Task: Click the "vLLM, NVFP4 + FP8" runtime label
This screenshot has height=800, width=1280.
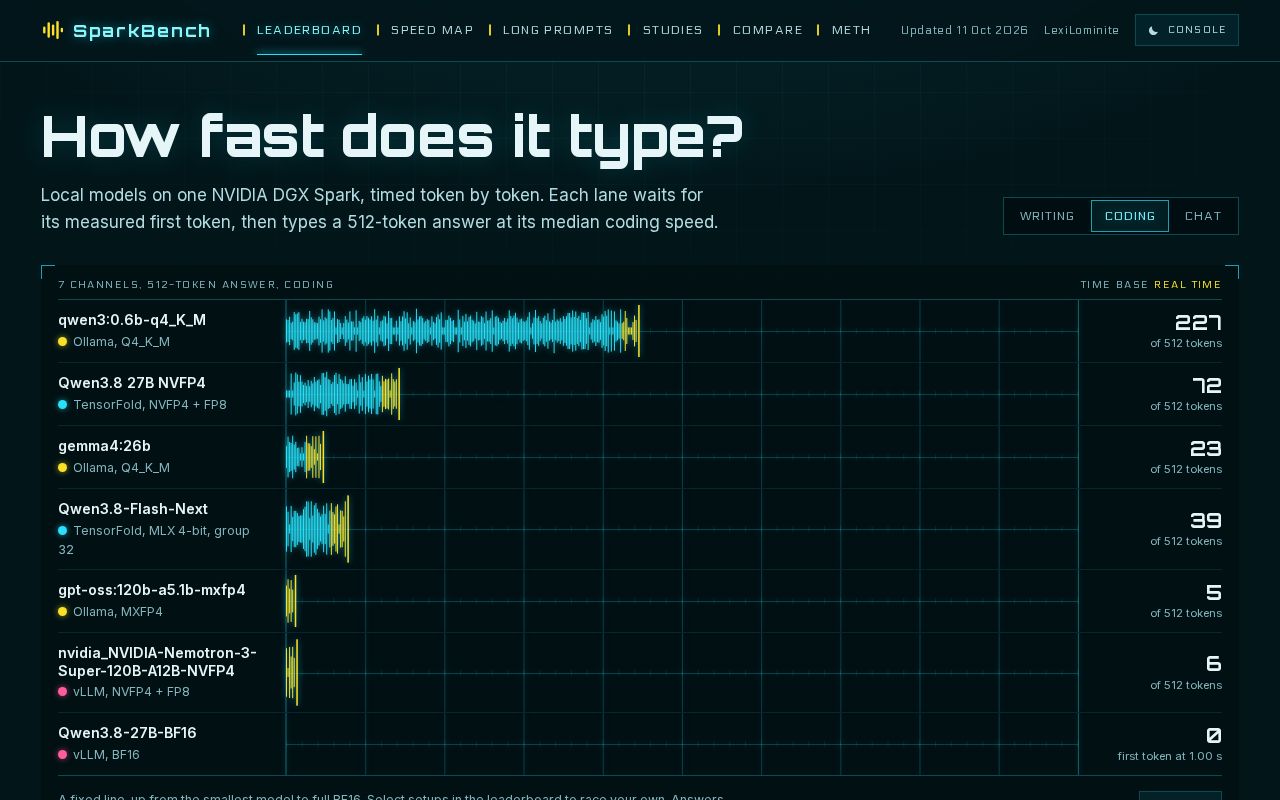Action: coord(131,692)
